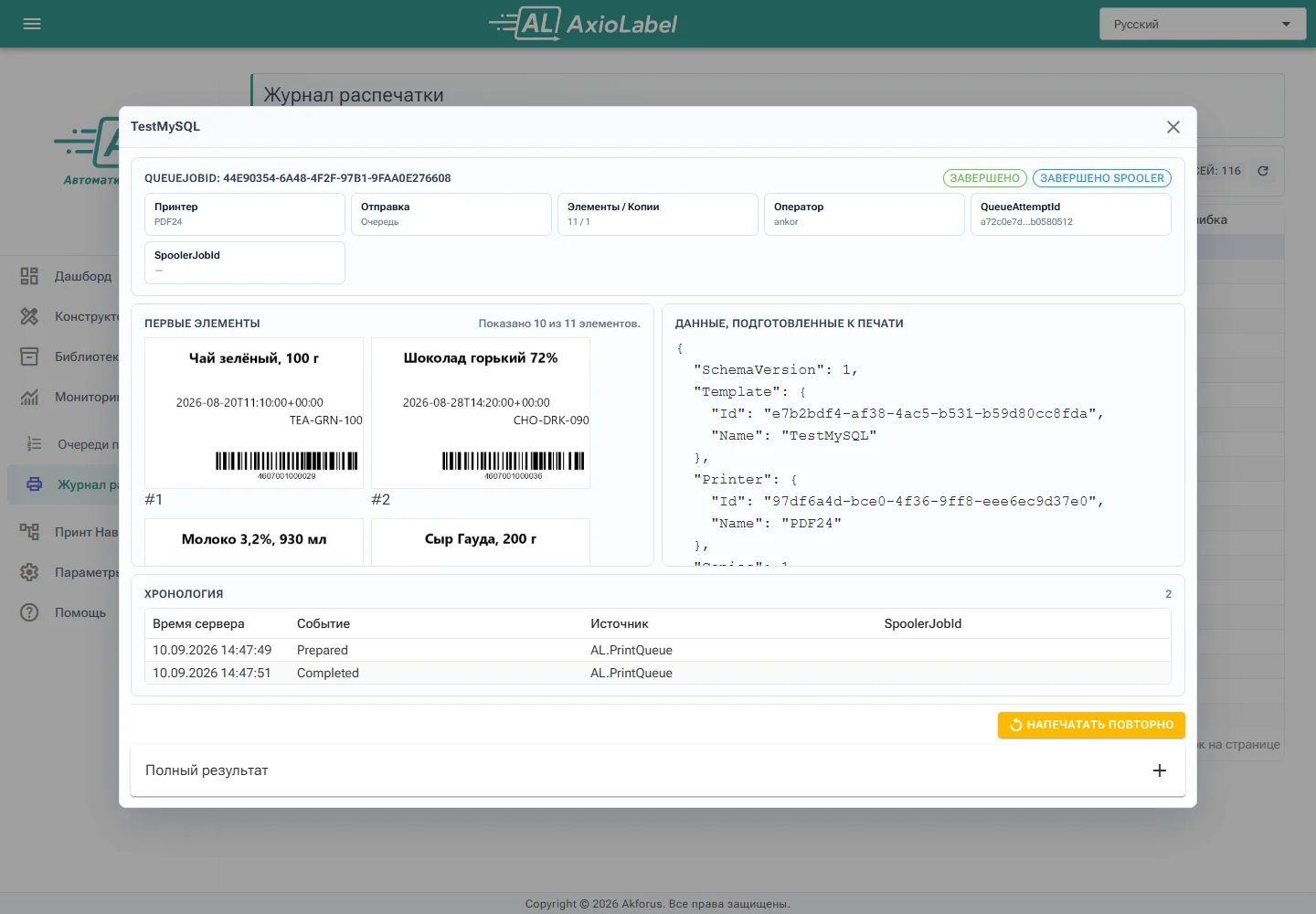Click the ЗАВЕРШЕНО status chip

(x=985, y=178)
